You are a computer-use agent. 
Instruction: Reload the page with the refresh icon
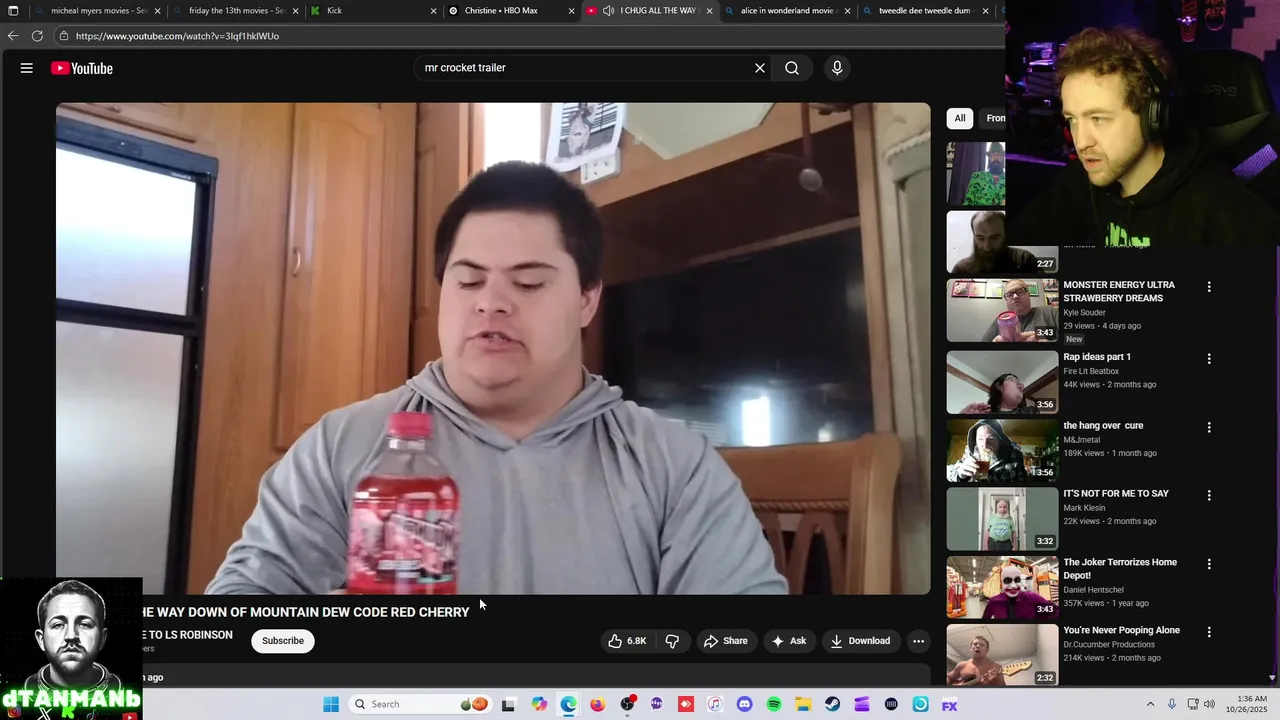point(37,36)
